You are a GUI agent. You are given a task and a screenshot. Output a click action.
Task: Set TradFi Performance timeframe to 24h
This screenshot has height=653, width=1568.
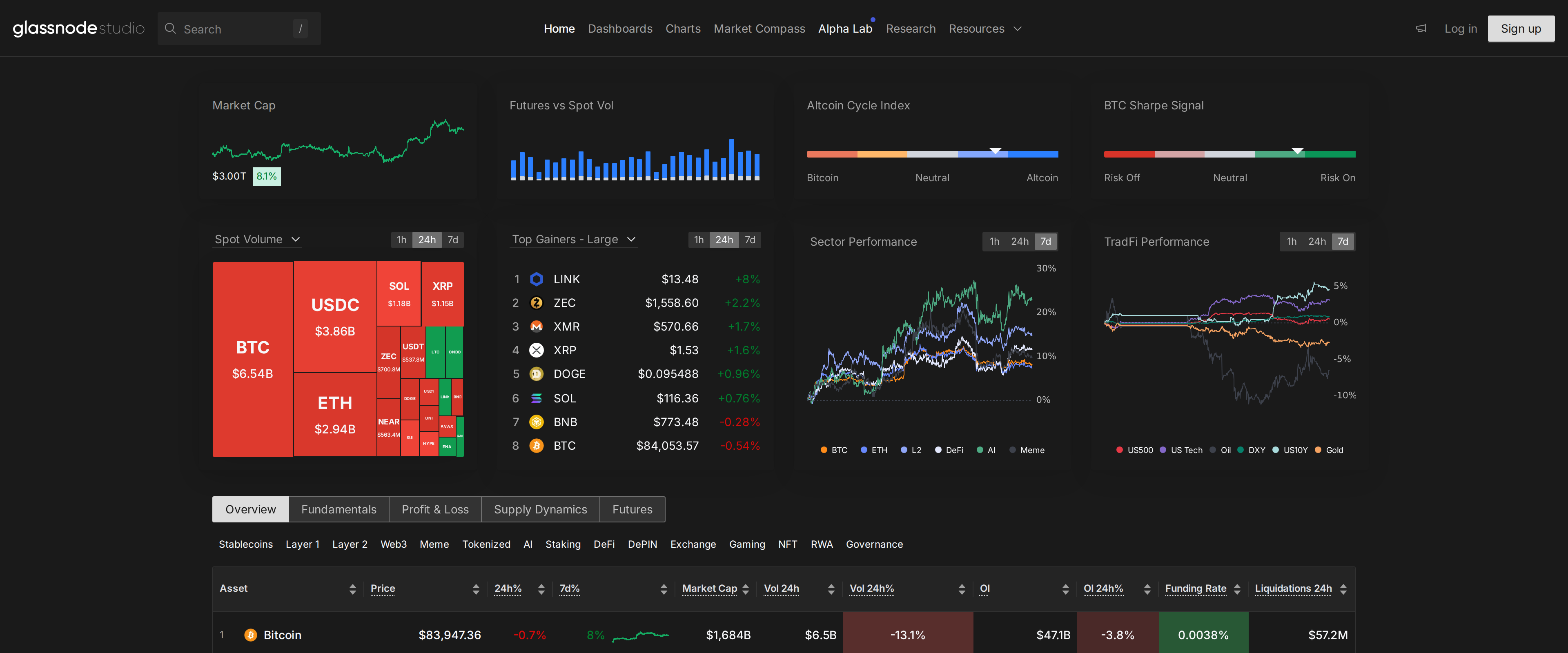click(x=1316, y=242)
